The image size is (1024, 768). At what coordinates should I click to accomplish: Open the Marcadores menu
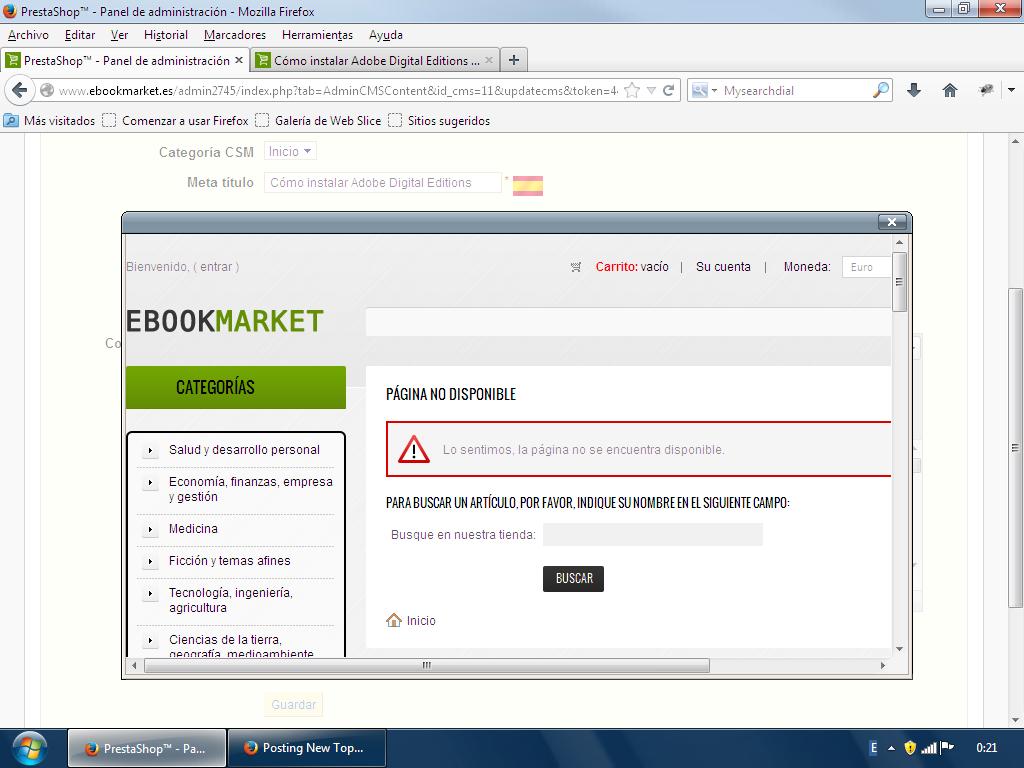(235, 35)
